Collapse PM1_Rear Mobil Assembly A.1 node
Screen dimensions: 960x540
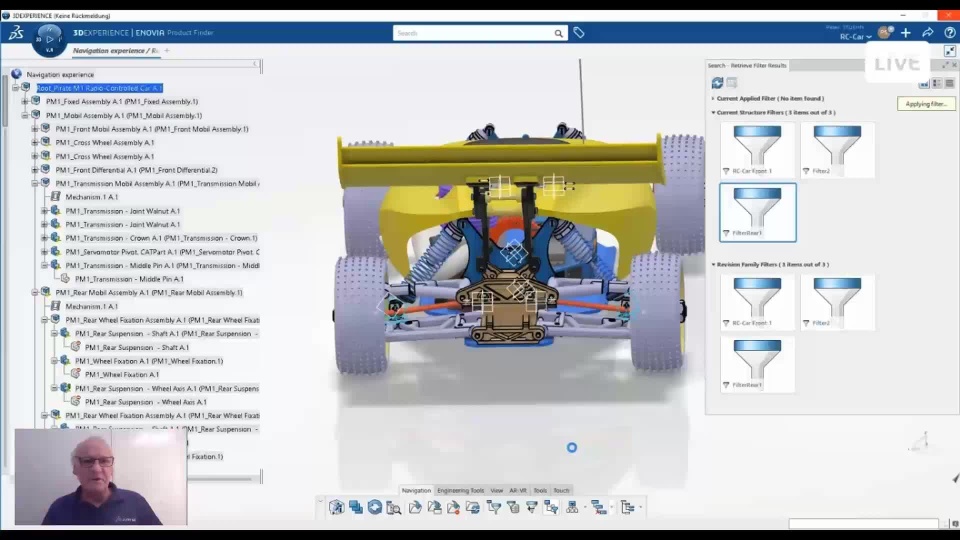pos(35,293)
